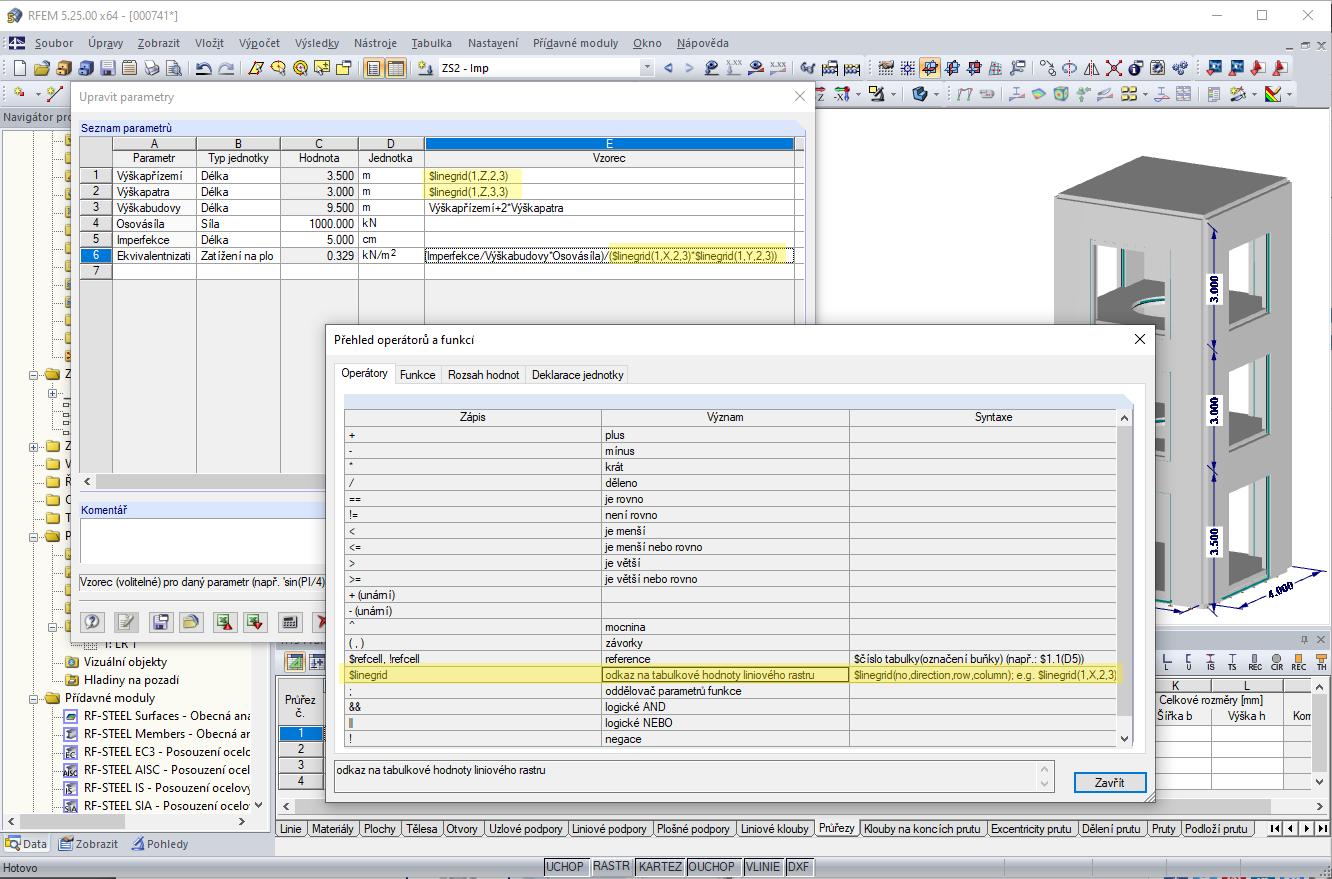1332x879 pixels.
Task: Click the Save diskette icon in main toolbar
Action: (x=107, y=68)
